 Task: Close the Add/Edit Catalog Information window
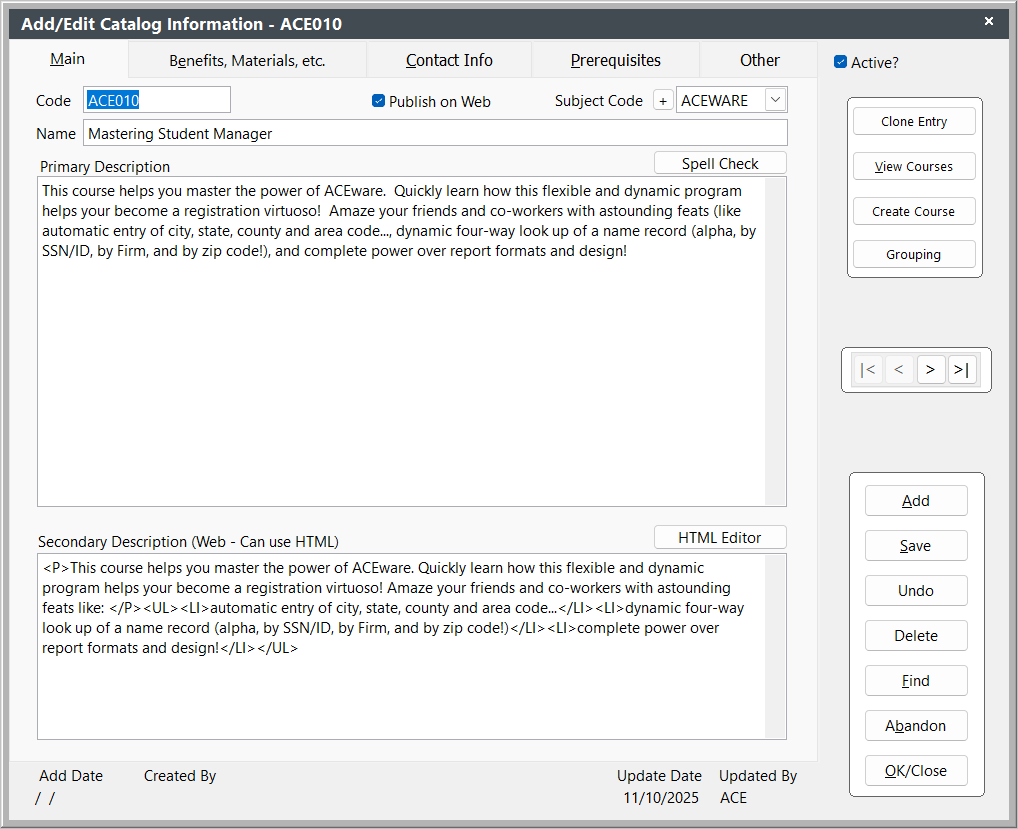tap(989, 21)
